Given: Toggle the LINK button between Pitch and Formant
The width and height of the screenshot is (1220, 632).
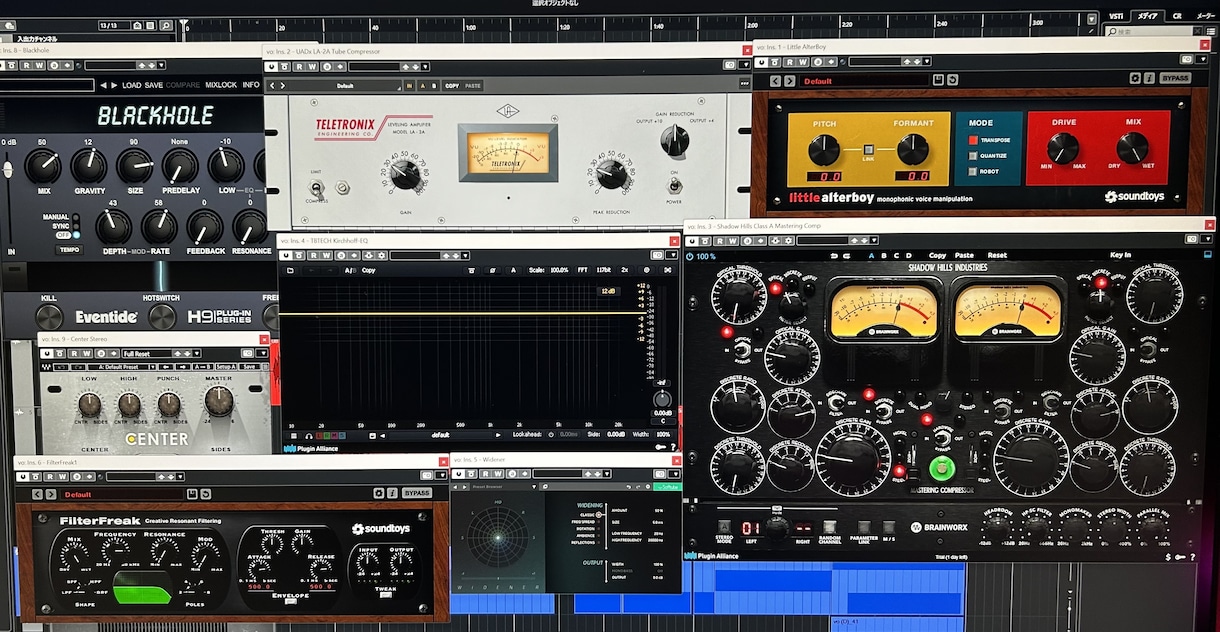Looking at the screenshot, I should (868, 150).
